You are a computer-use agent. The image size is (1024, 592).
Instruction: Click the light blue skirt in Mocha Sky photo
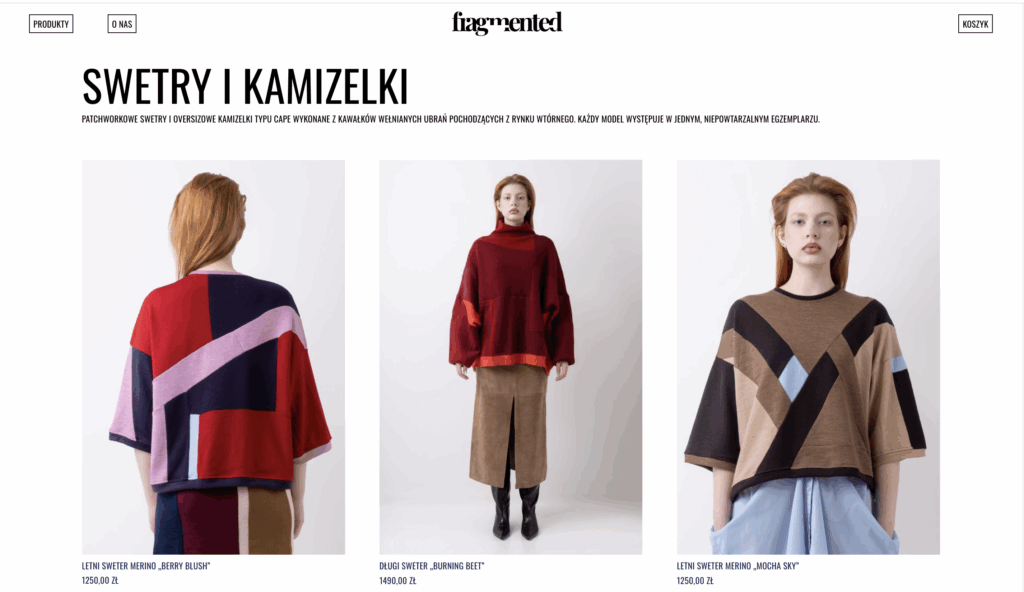click(x=805, y=516)
